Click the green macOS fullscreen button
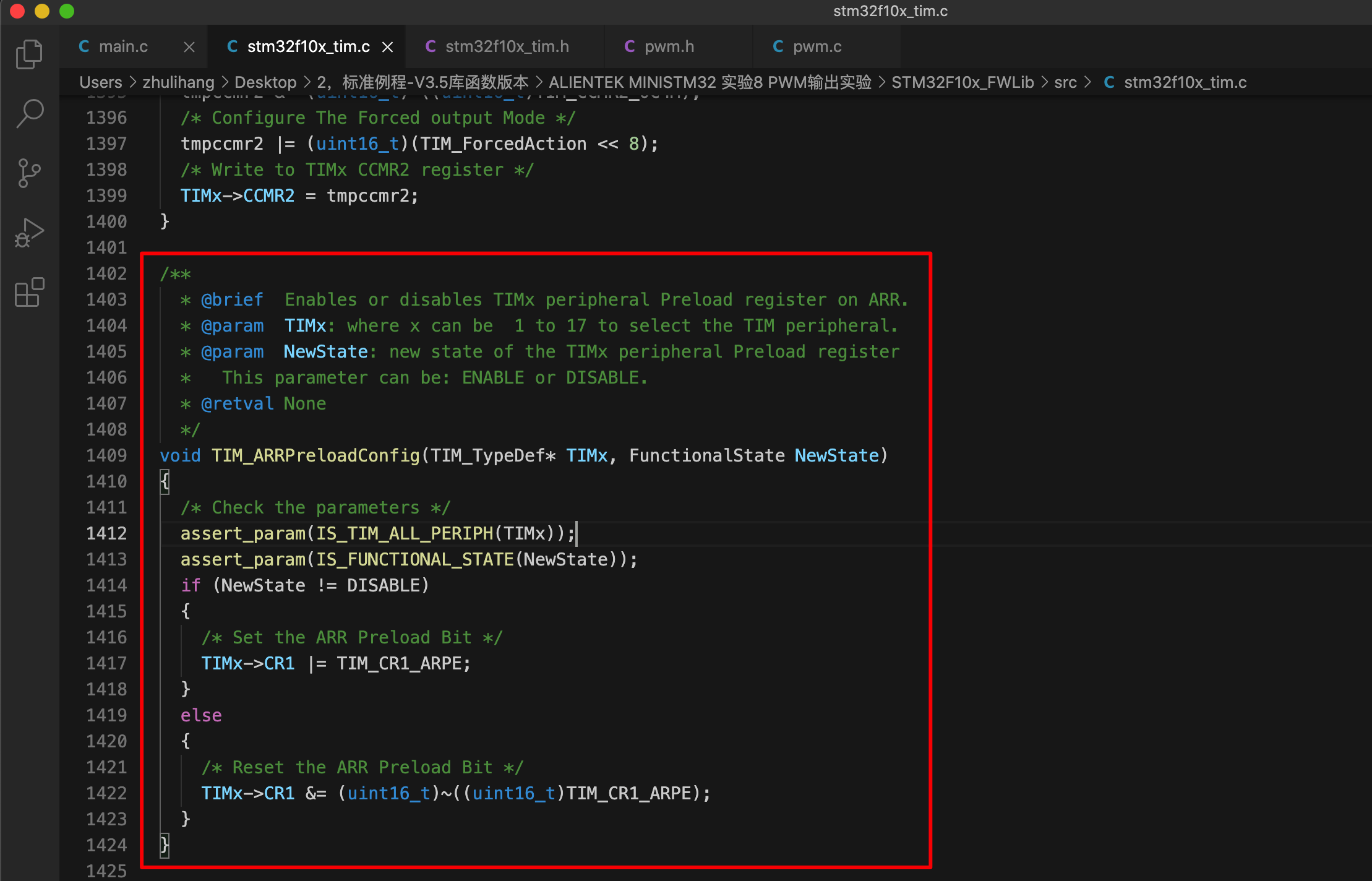Image resolution: width=1372 pixels, height=881 pixels. coord(67,11)
